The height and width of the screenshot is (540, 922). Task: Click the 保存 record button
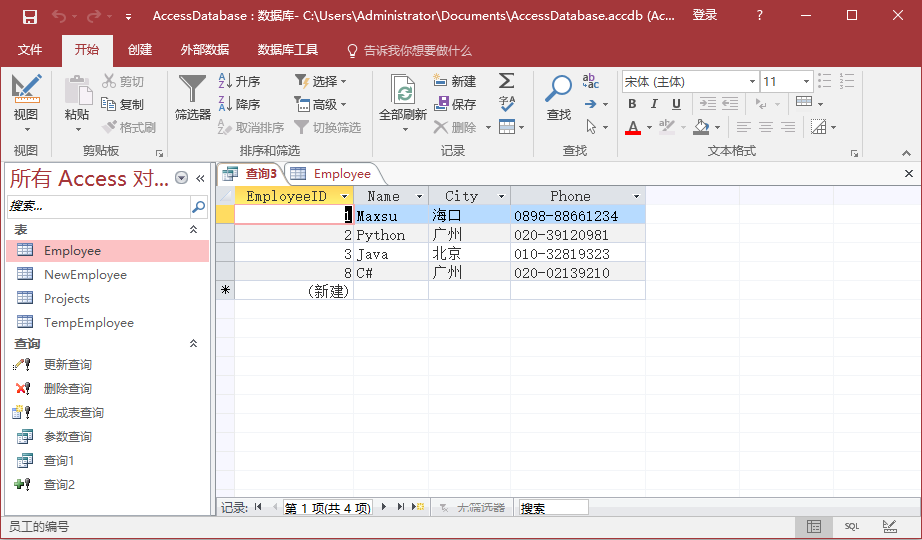[x=455, y=104]
